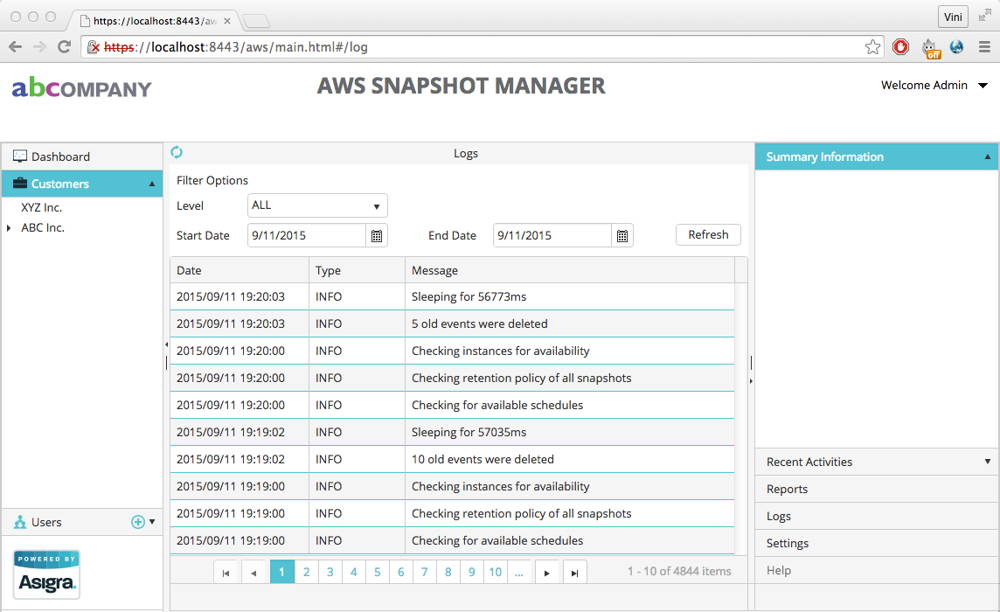Open the Start Date calendar picker
The width and height of the screenshot is (1000, 612).
click(376, 235)
